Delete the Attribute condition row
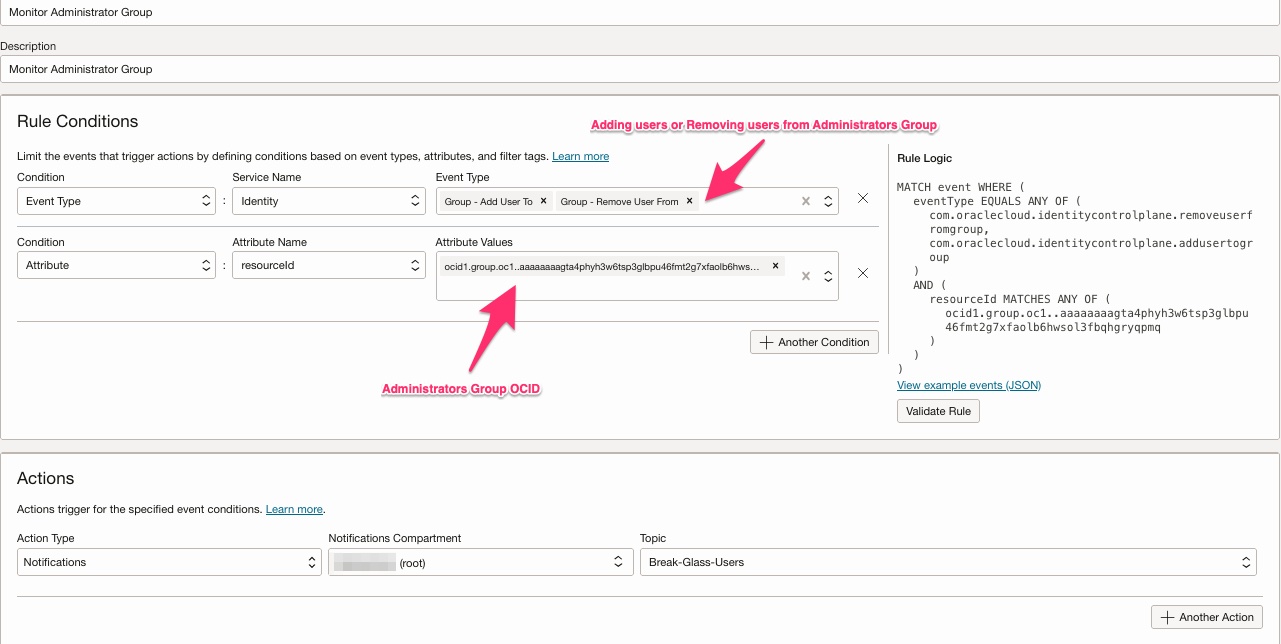Screen dimensions: 1281x644 [x=863, y=273]
